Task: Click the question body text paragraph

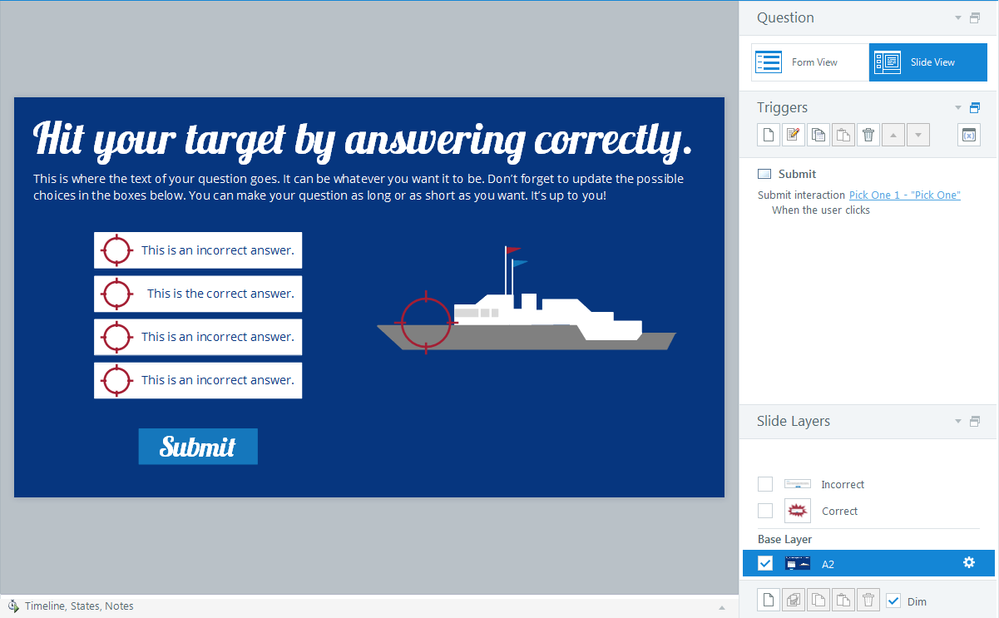Action: point(358,187)
